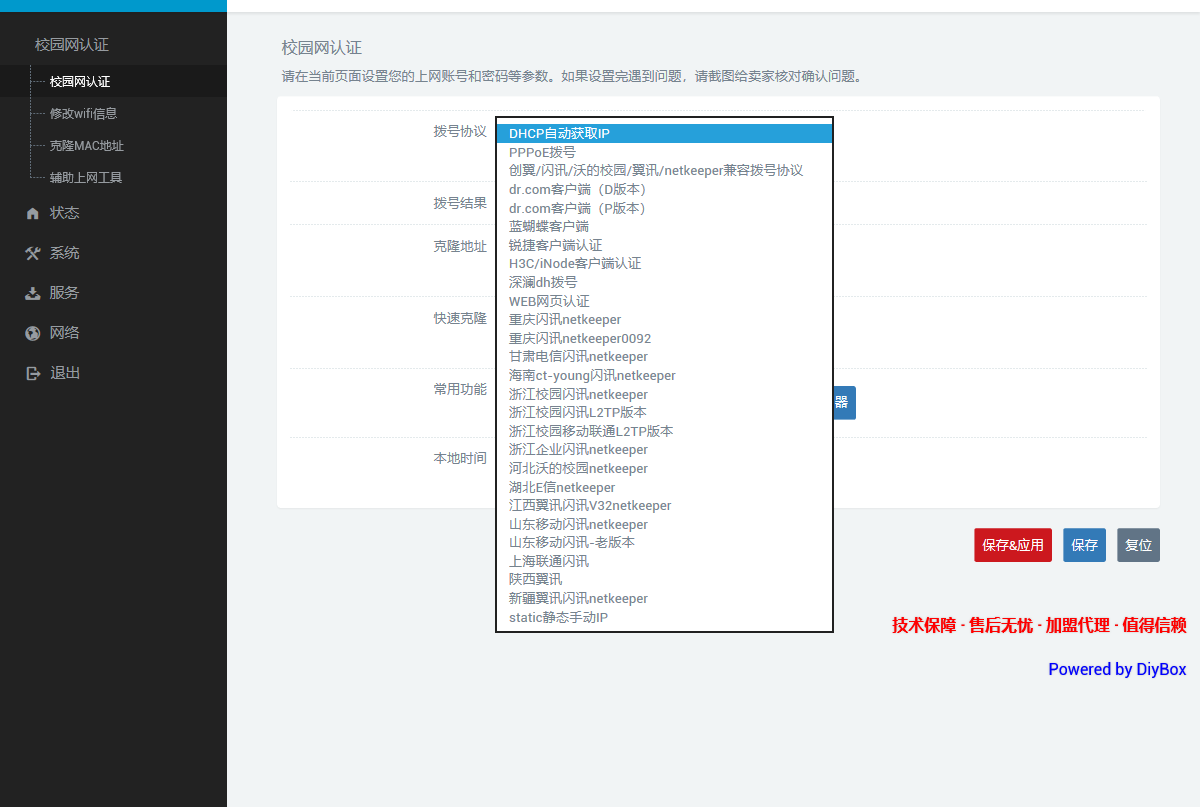Pick 新疆翼讯闪讯netkeeper option
Image resolution: width=1200 pixels, height=807 pixels.
(x=664, y=598)
